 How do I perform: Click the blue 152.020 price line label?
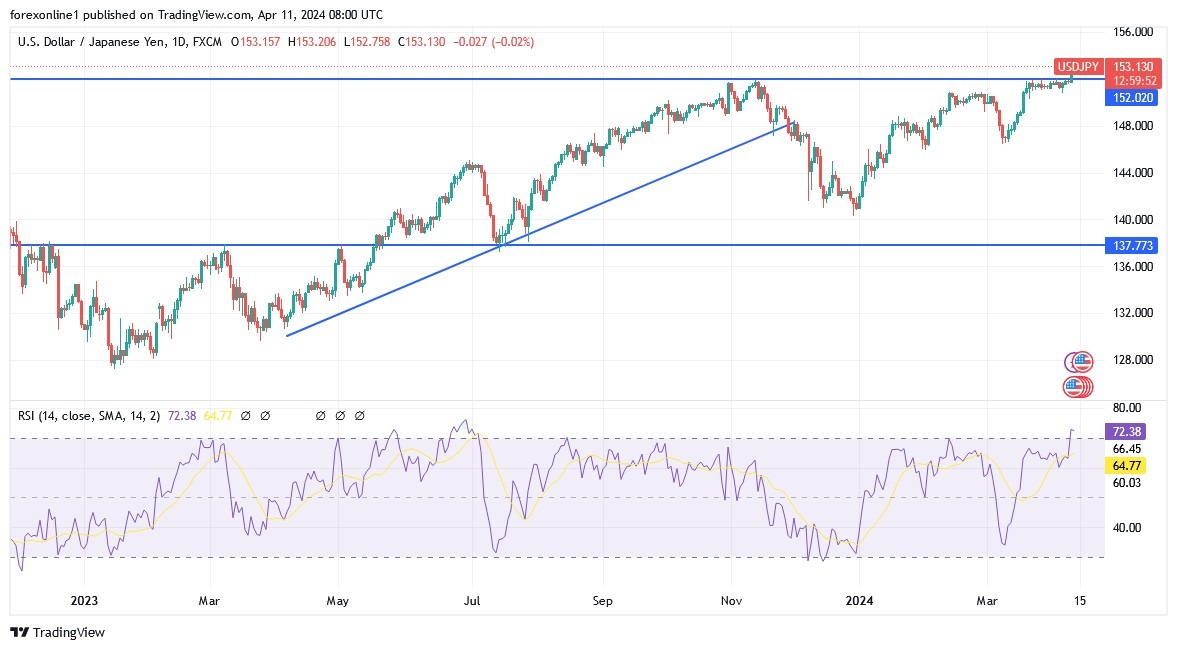click(1125, 97)
